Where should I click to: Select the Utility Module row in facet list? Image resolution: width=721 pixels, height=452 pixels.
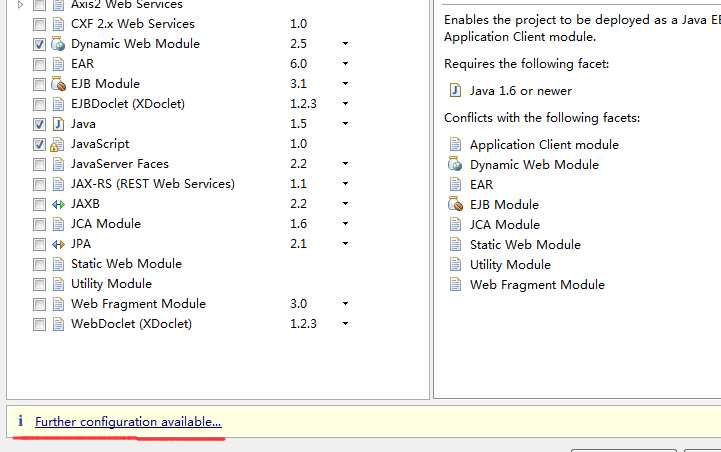coord(111,284)
